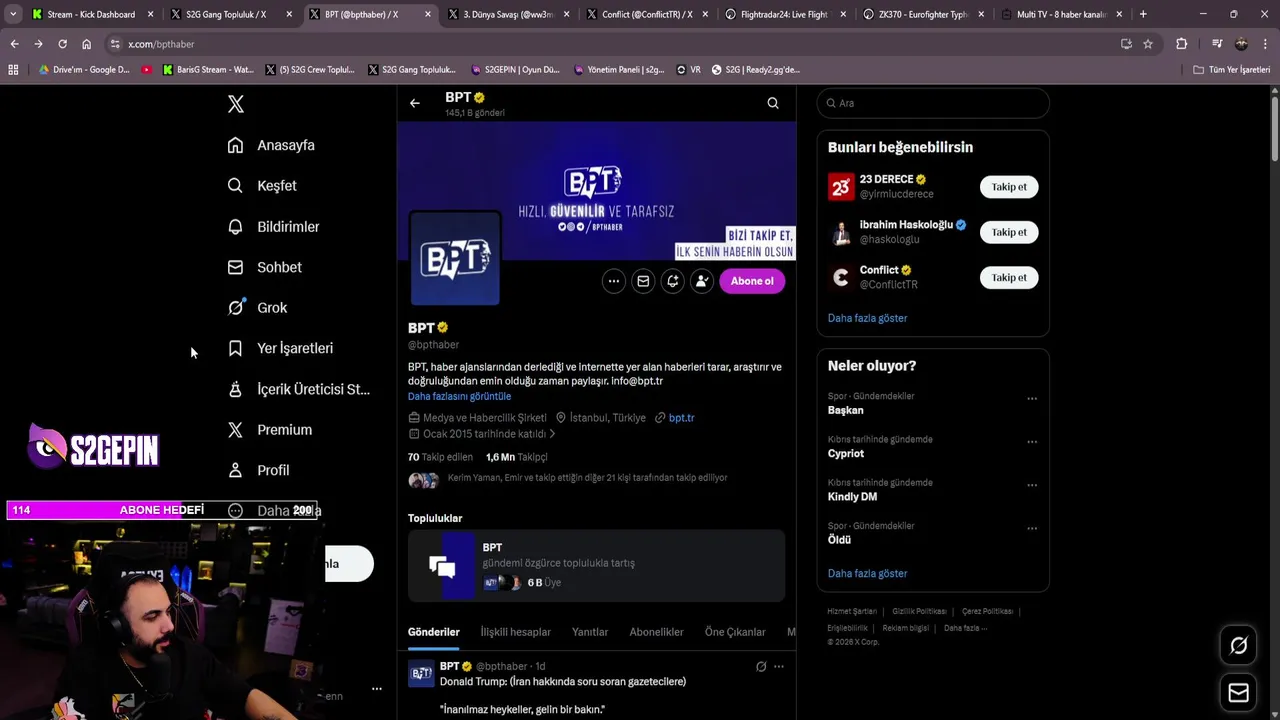Viewport: 1280px width, 720px height.
Task: Open Premium X icon in sidebar
Action: (x=235, y=430)
